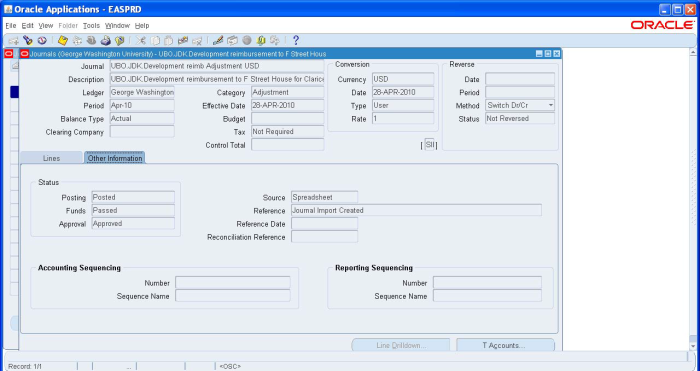Image resolution: width=700 pixels, height=371 pixels.
Task: Click the Currency field showing USD
Action: [403, 79]
